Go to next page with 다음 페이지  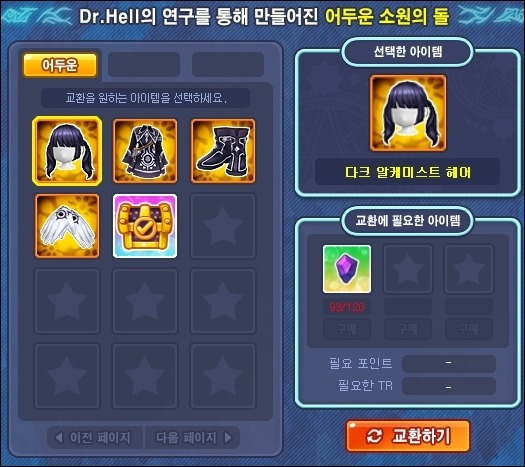(x=192, y=438)
